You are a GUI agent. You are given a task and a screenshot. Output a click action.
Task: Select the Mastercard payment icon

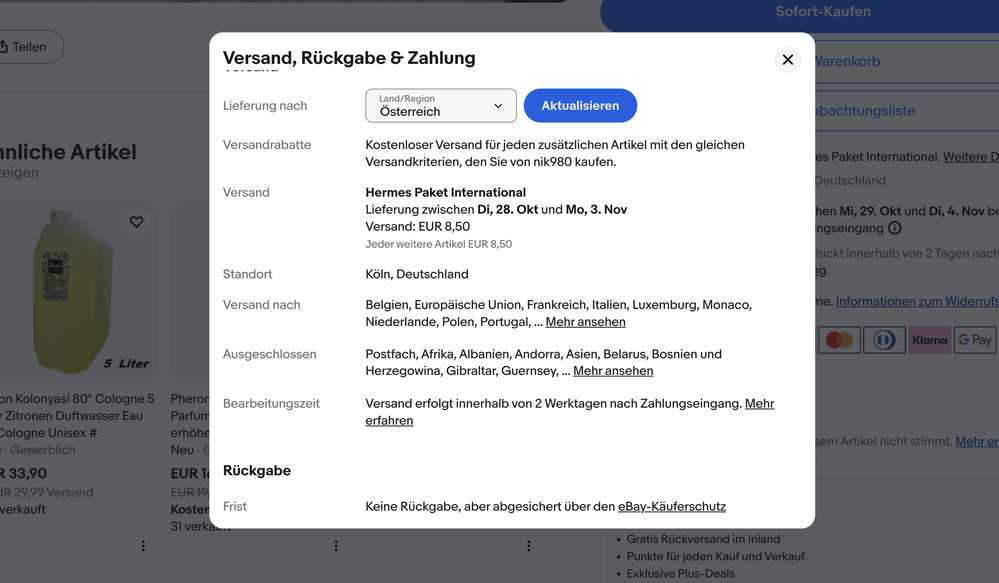[839, 340]
